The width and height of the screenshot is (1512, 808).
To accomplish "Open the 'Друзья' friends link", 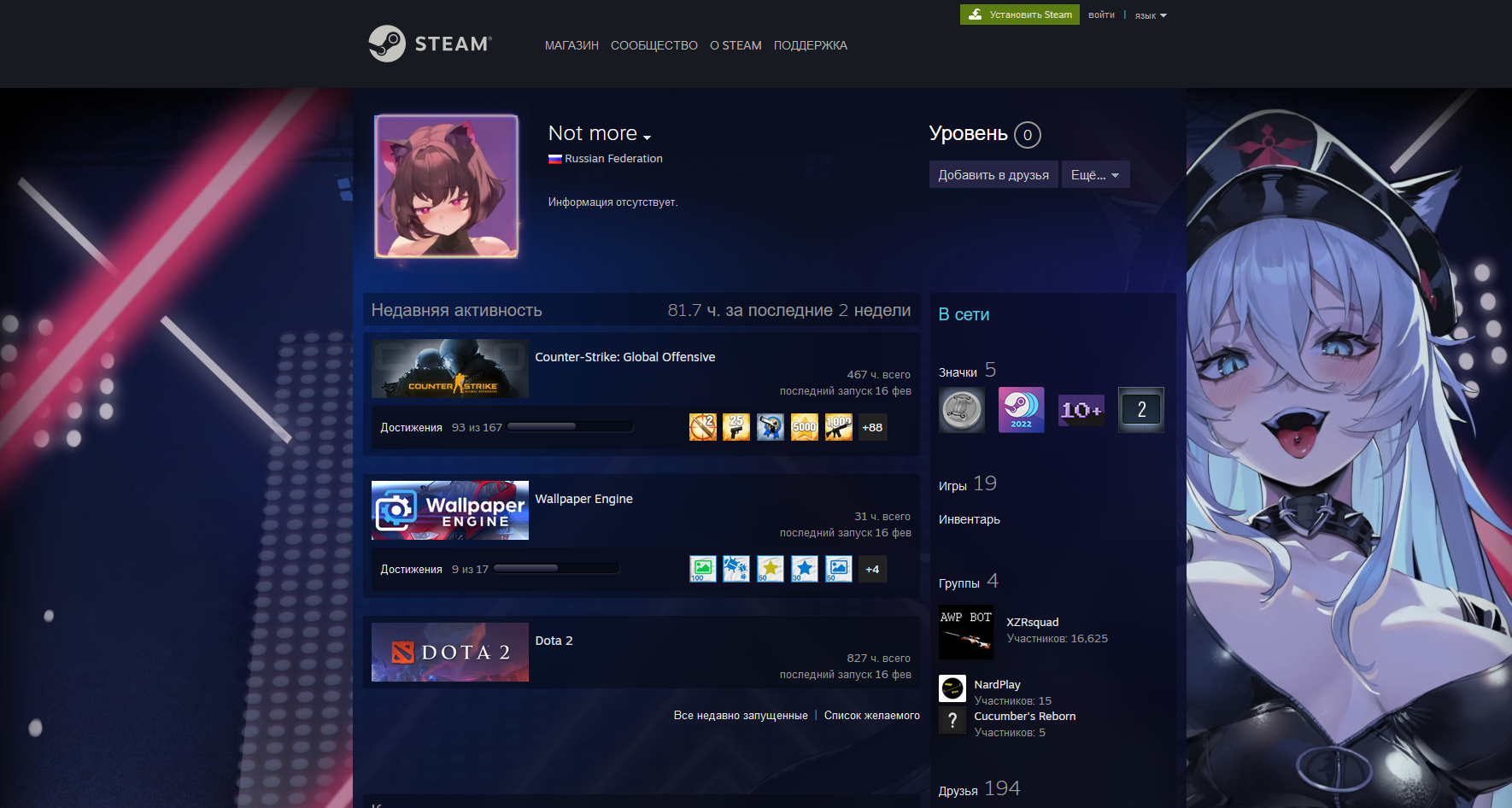I will tap(958, 791).
